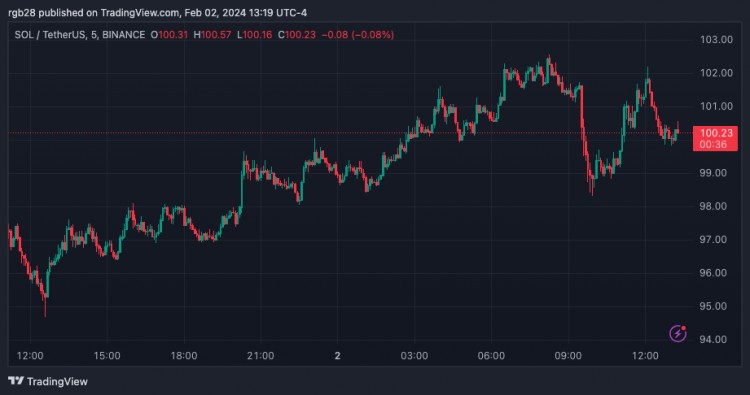Screen dimensions: 750x395
Task: Click the high price H100.57 value
Action: point(212,35)
